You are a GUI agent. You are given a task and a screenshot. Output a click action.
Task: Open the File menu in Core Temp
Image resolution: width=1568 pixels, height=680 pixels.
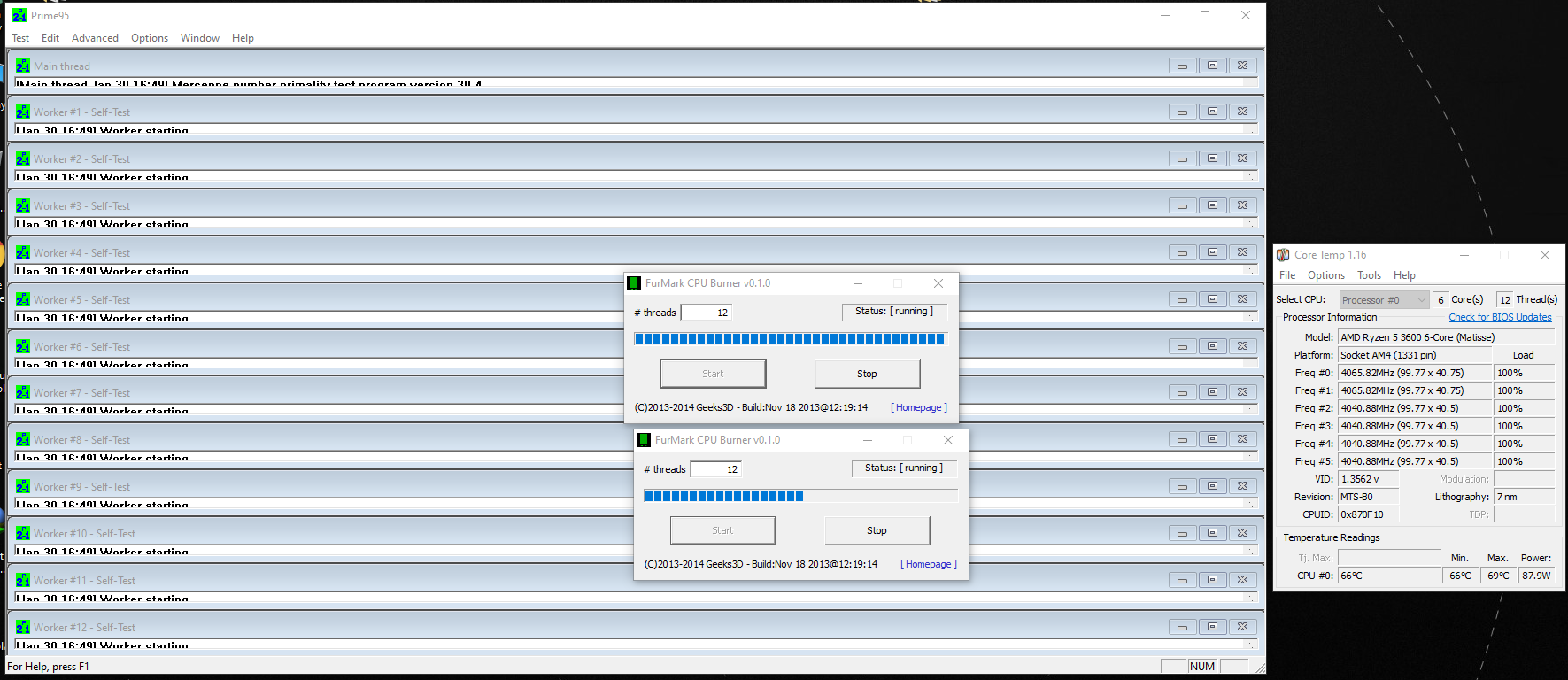(1287, 275)
